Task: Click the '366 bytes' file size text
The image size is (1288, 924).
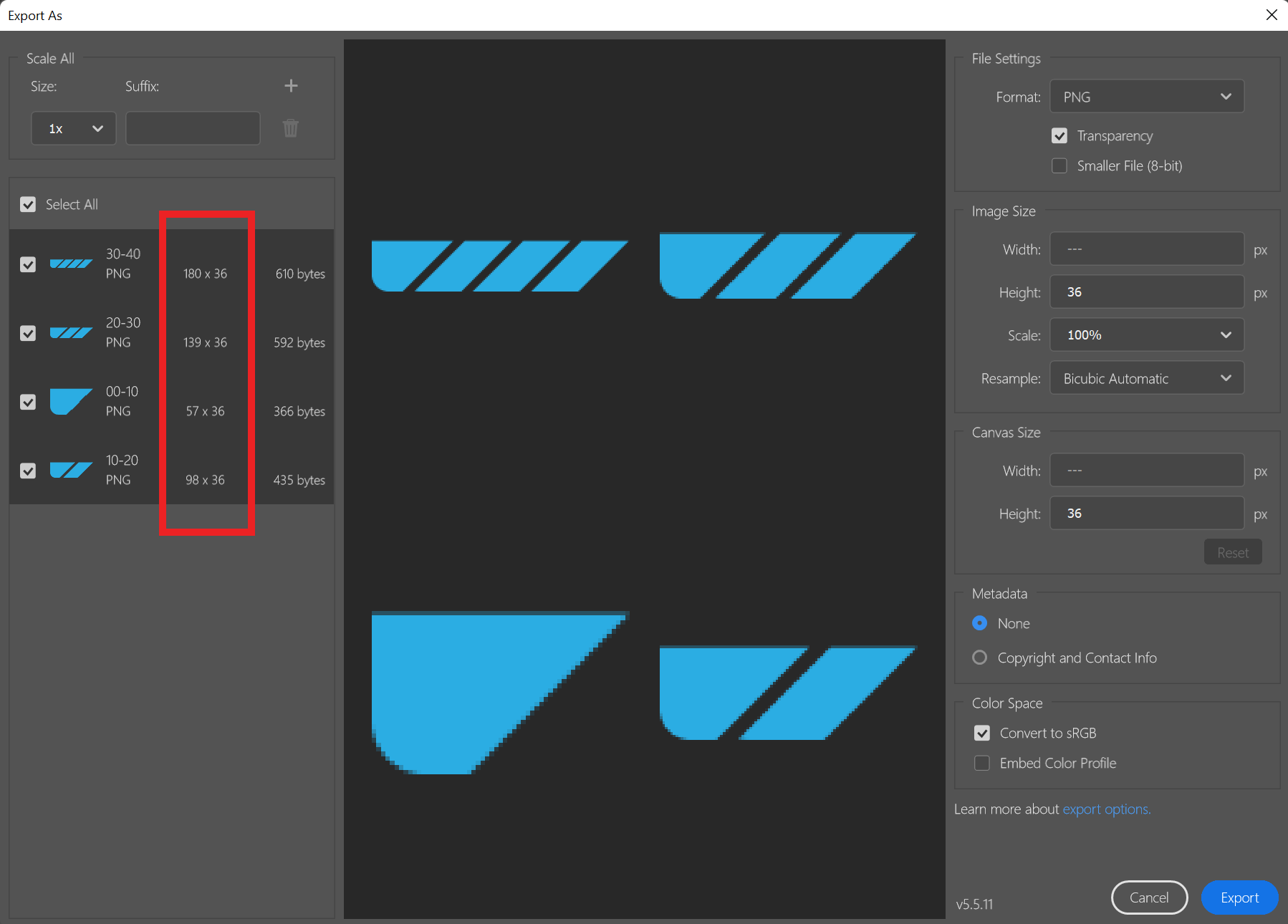Action: [x=299, y=411]
